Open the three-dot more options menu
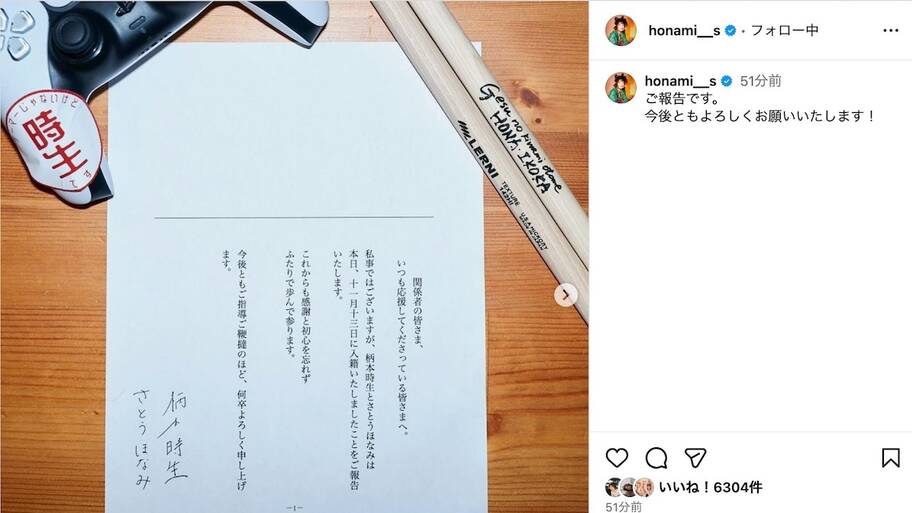Image resolution: width=912 pixels, height=513 pixels. pos(890,30)
